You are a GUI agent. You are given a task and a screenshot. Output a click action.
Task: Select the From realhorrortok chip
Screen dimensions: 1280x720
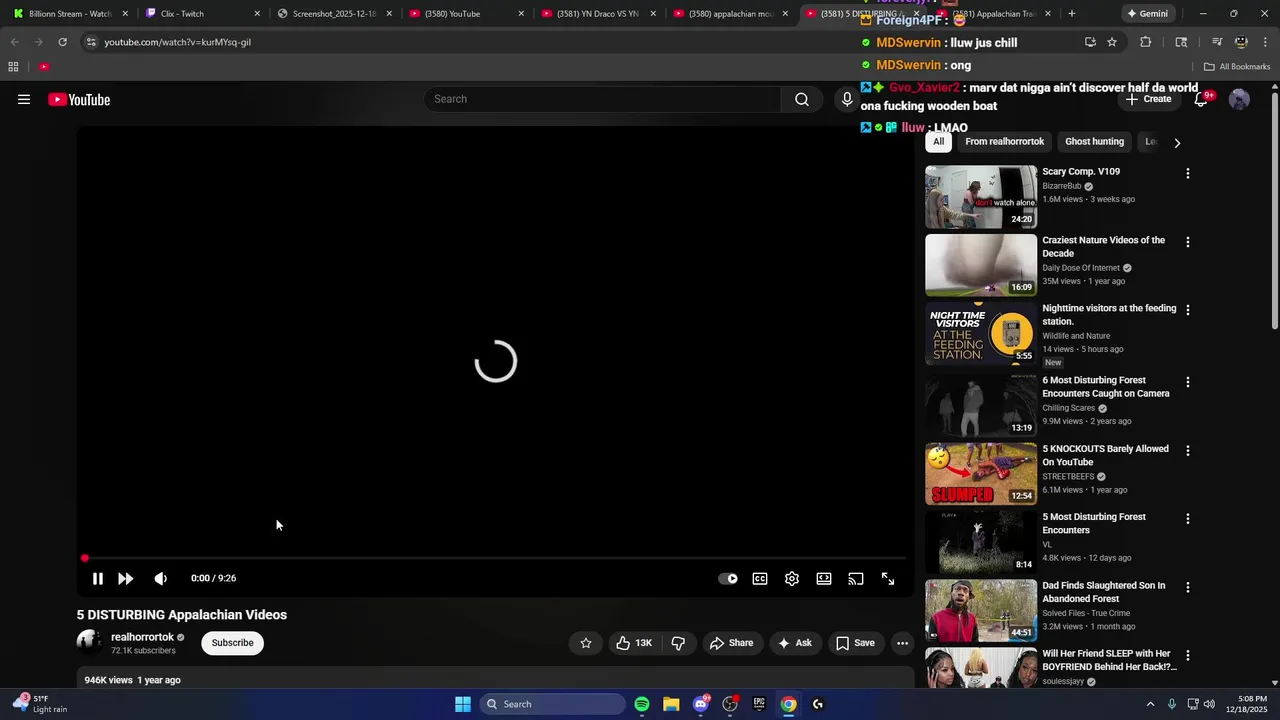pos(1004,142)
